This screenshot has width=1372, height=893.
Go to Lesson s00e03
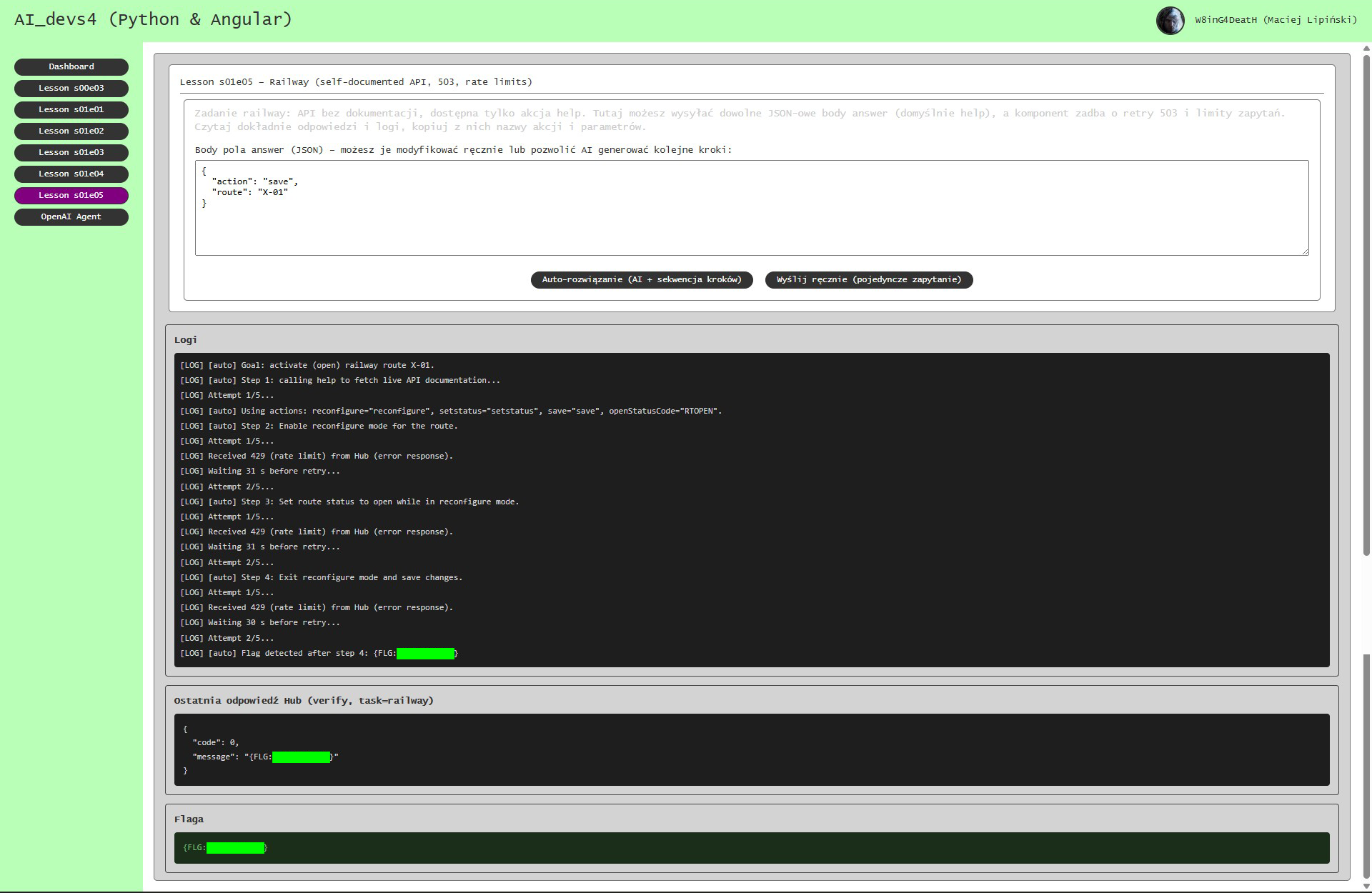(x=71, y=88)
